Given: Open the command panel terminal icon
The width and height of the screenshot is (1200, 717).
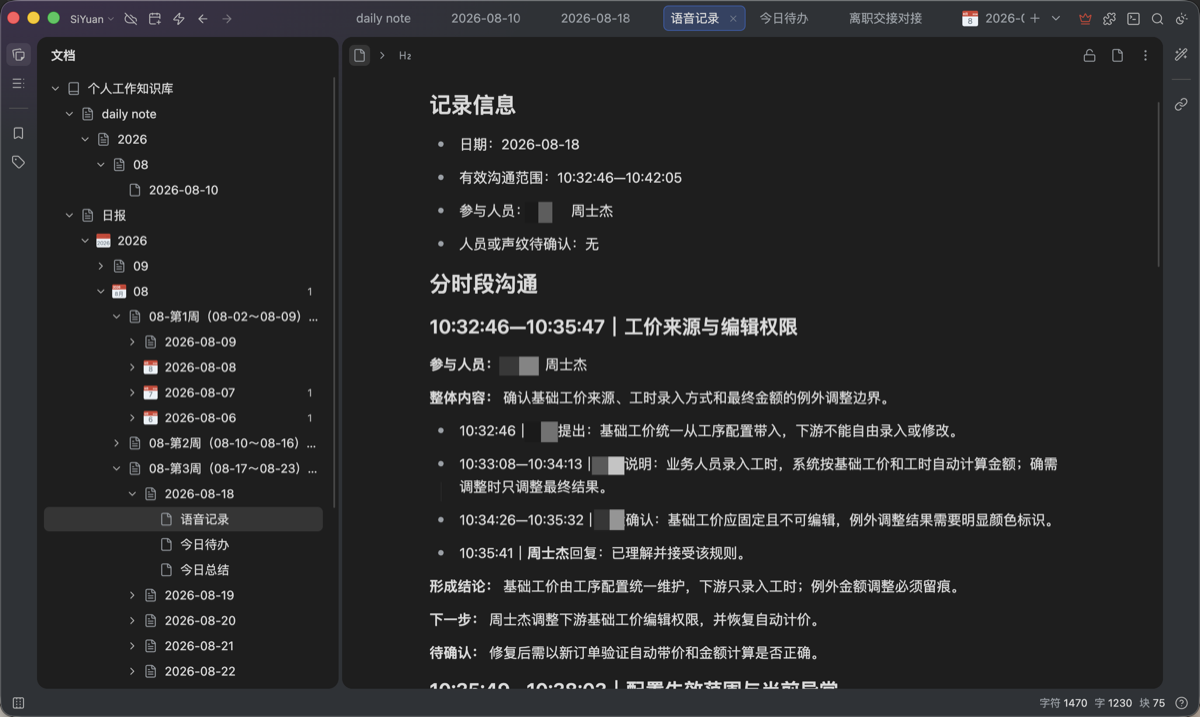Looking at the screenshot, I should pyautogui.click(x=1133, y=19).
